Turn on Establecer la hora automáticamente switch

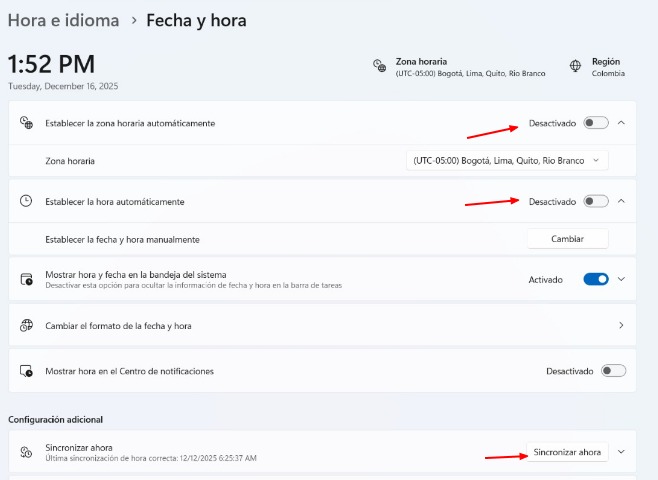596,201
